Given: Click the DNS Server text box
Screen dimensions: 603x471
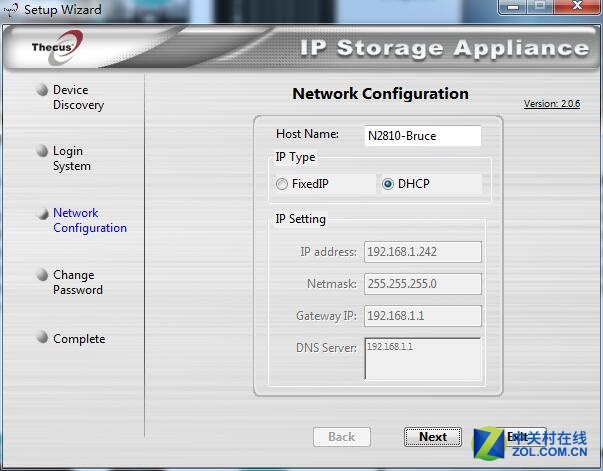Looking at the screenshot, I should pyautogui.click(x=423, y=358).
